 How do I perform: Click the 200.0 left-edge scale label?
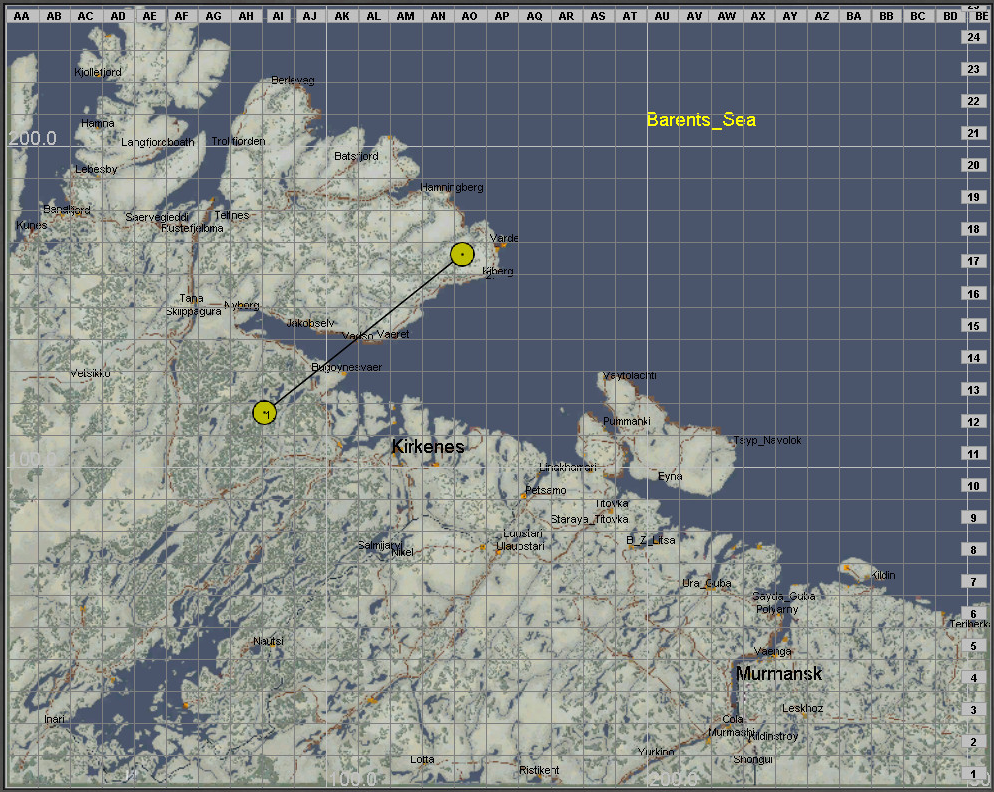(32, 138)
